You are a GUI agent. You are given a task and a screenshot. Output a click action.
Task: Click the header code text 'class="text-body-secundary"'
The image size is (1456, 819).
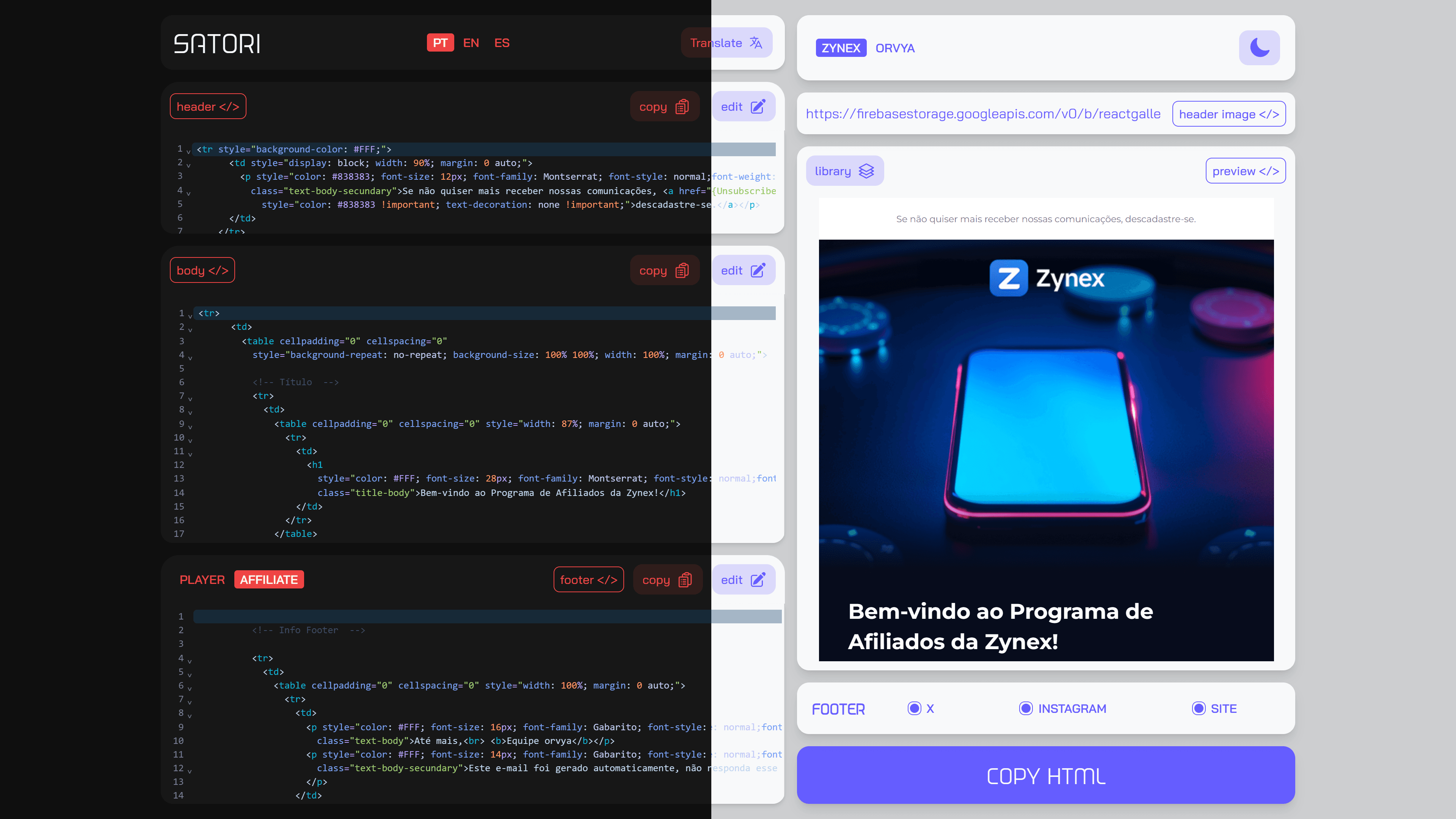coord(324,191)
